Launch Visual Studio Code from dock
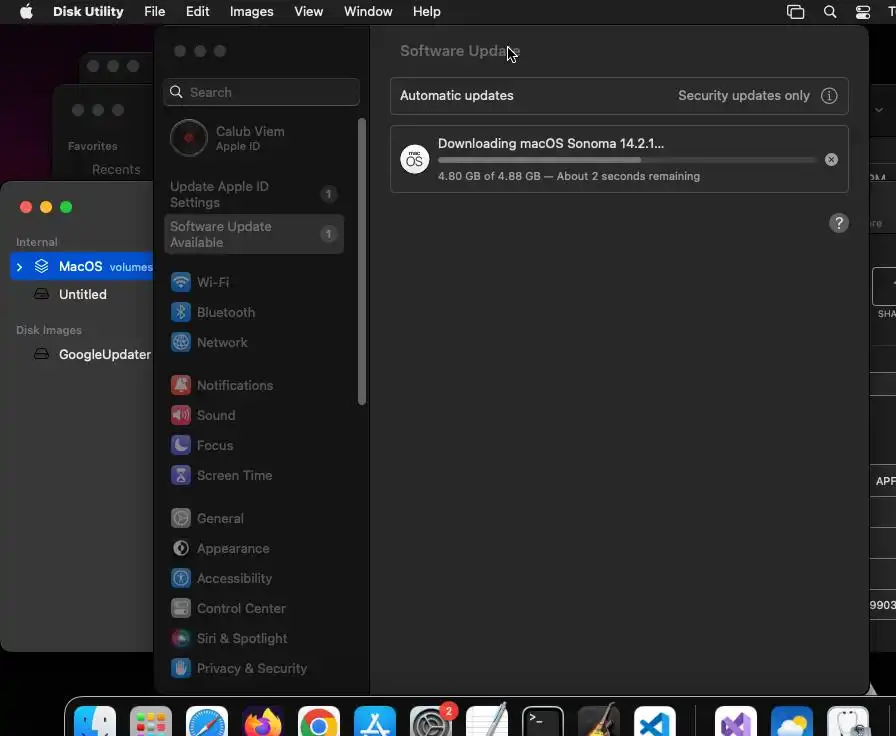The image size is (896, 736). 655,721
